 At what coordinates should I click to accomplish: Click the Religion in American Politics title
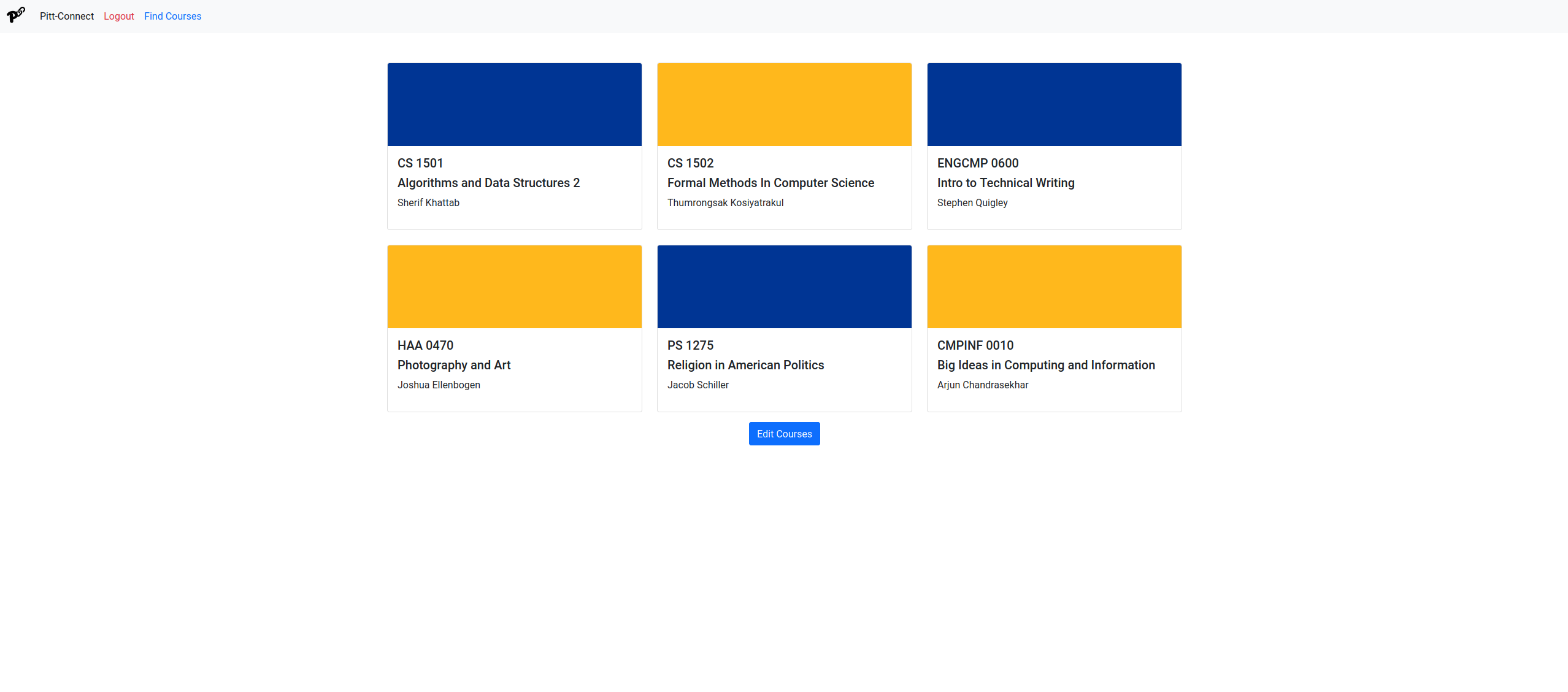coord(745,365)
